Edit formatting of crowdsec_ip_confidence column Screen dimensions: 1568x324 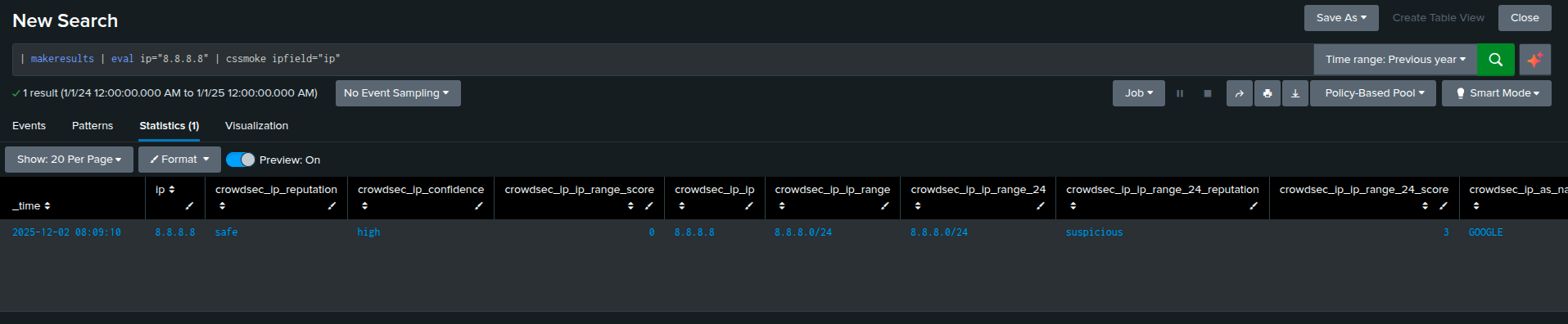[479, 206]
